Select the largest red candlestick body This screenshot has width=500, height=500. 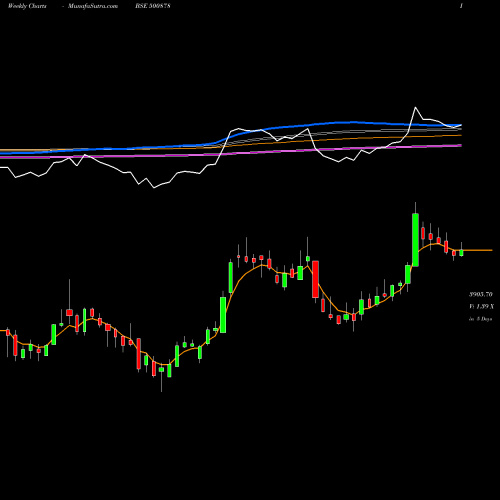315,279
